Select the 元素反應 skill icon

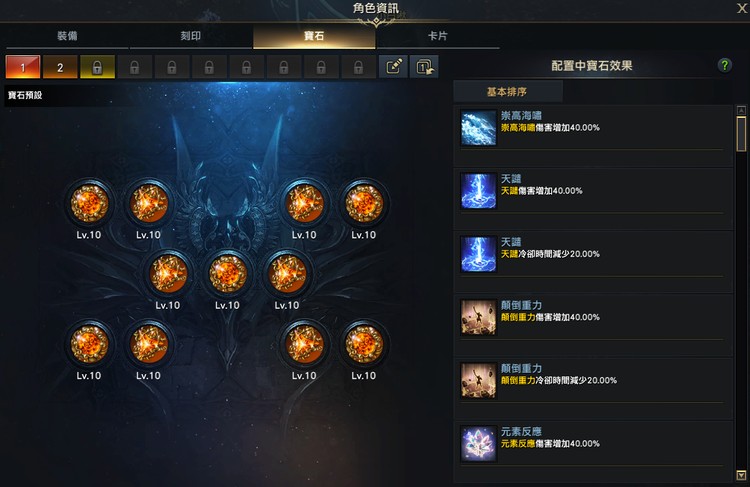click(x=478, y=443)
